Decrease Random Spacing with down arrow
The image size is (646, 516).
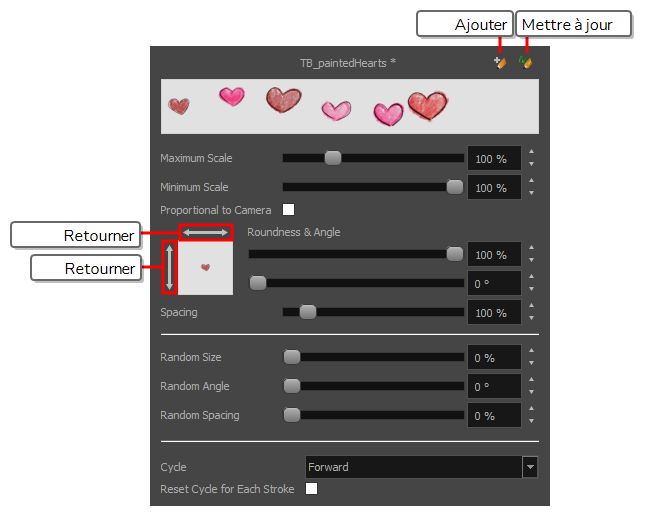[531, 421]
